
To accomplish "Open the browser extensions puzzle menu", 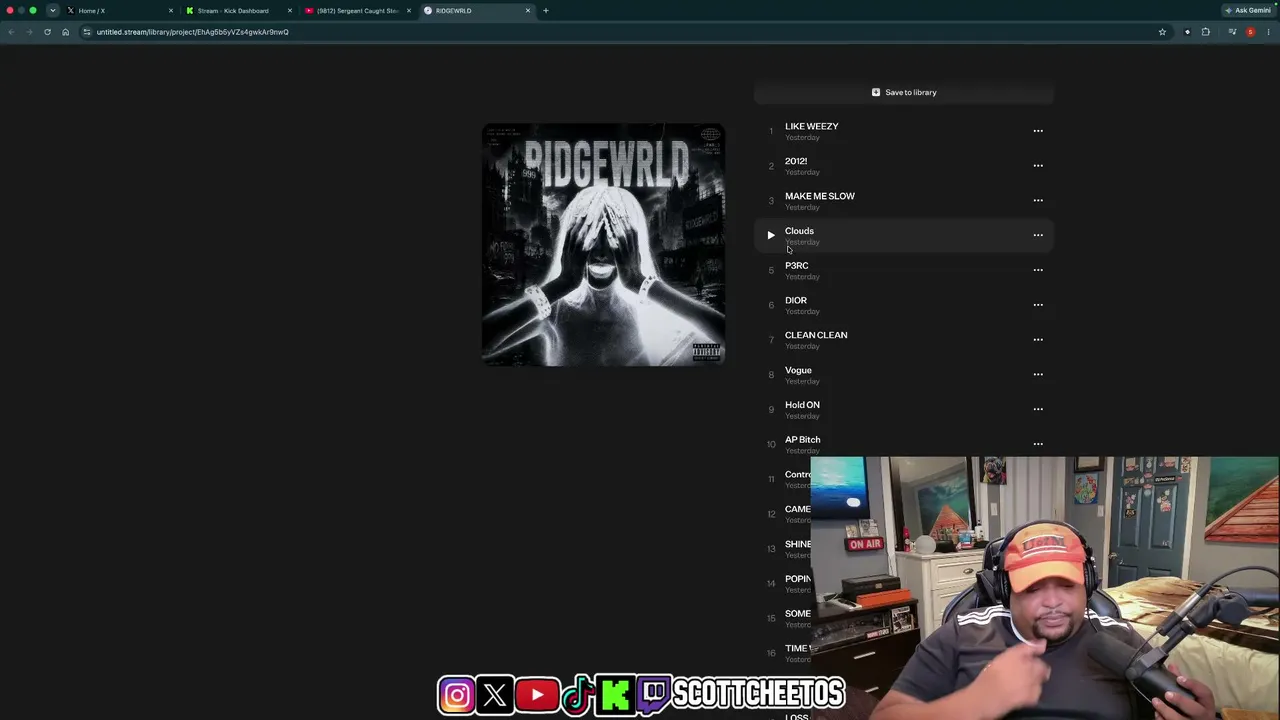I will (1206, 32).
